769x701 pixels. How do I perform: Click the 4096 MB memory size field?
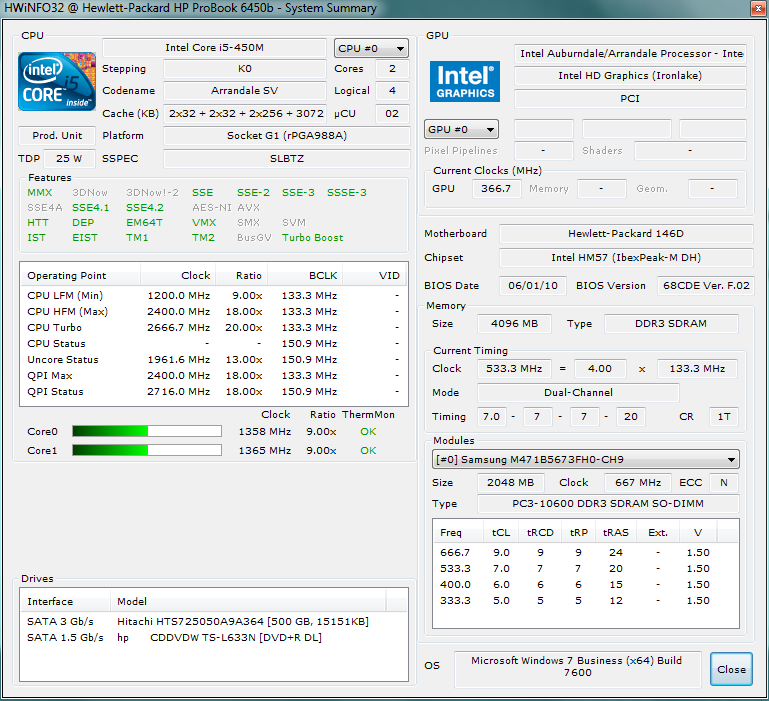tap(514, 324)
